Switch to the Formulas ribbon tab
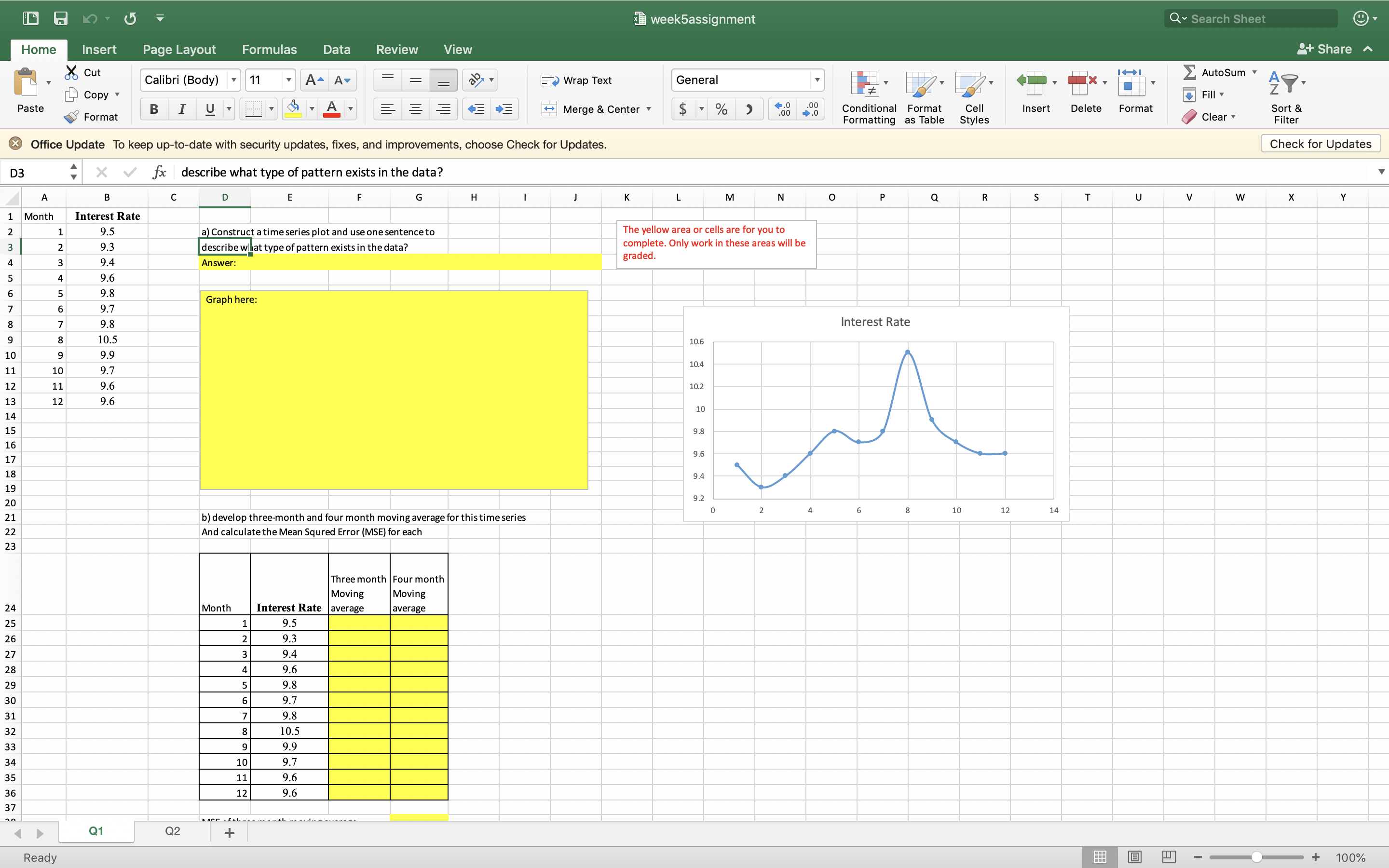 [269, 49]
